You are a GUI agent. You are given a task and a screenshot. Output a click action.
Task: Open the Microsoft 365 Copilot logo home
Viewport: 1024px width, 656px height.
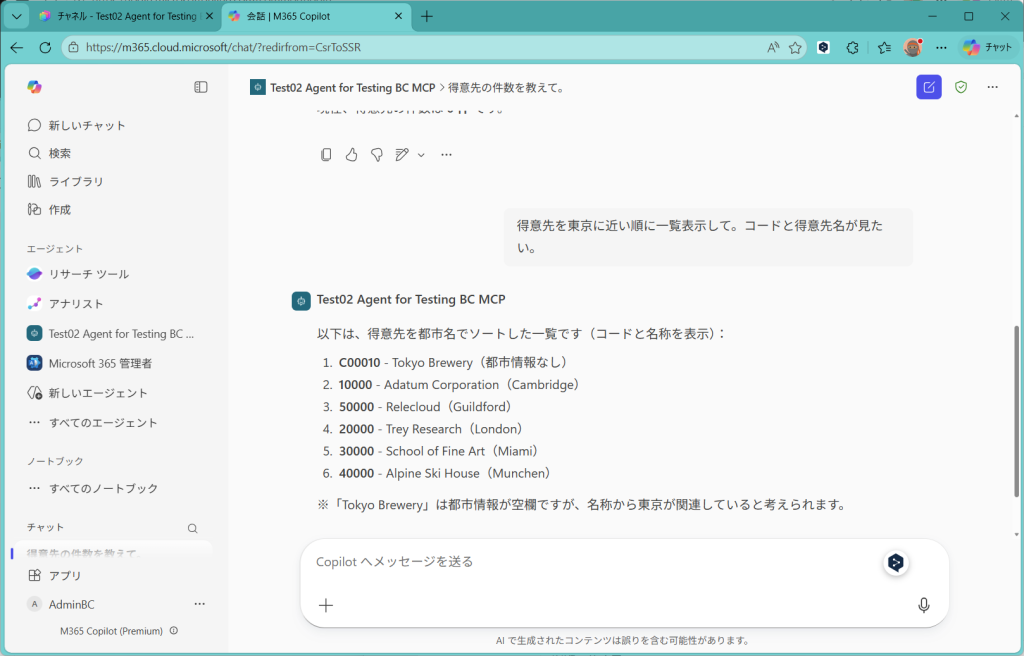(x=35, y=87)
